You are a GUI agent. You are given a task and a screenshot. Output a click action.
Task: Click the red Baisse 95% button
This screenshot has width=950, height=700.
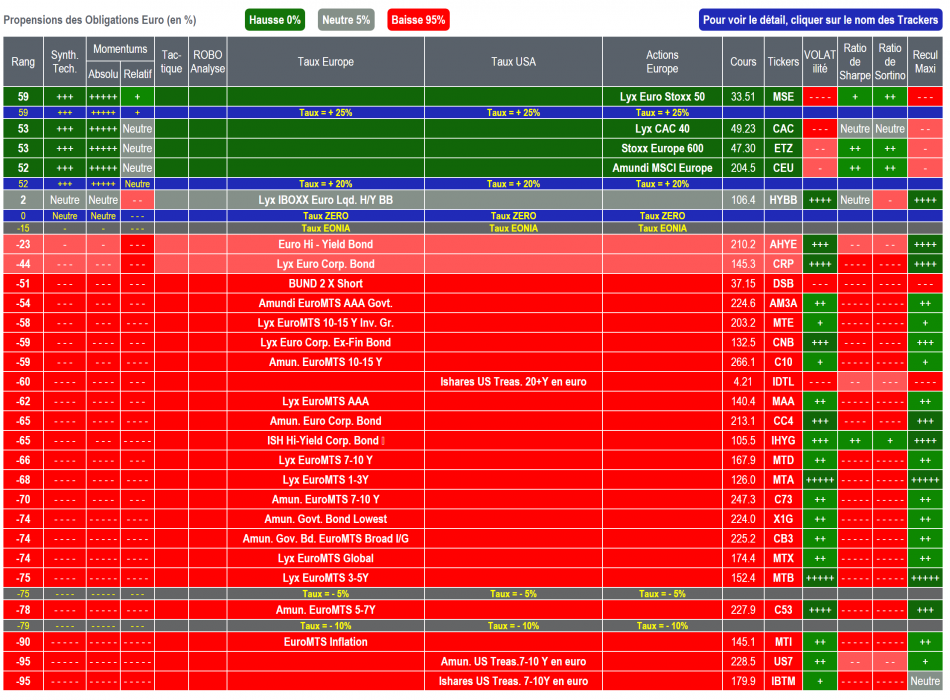[x=418, y=20]
